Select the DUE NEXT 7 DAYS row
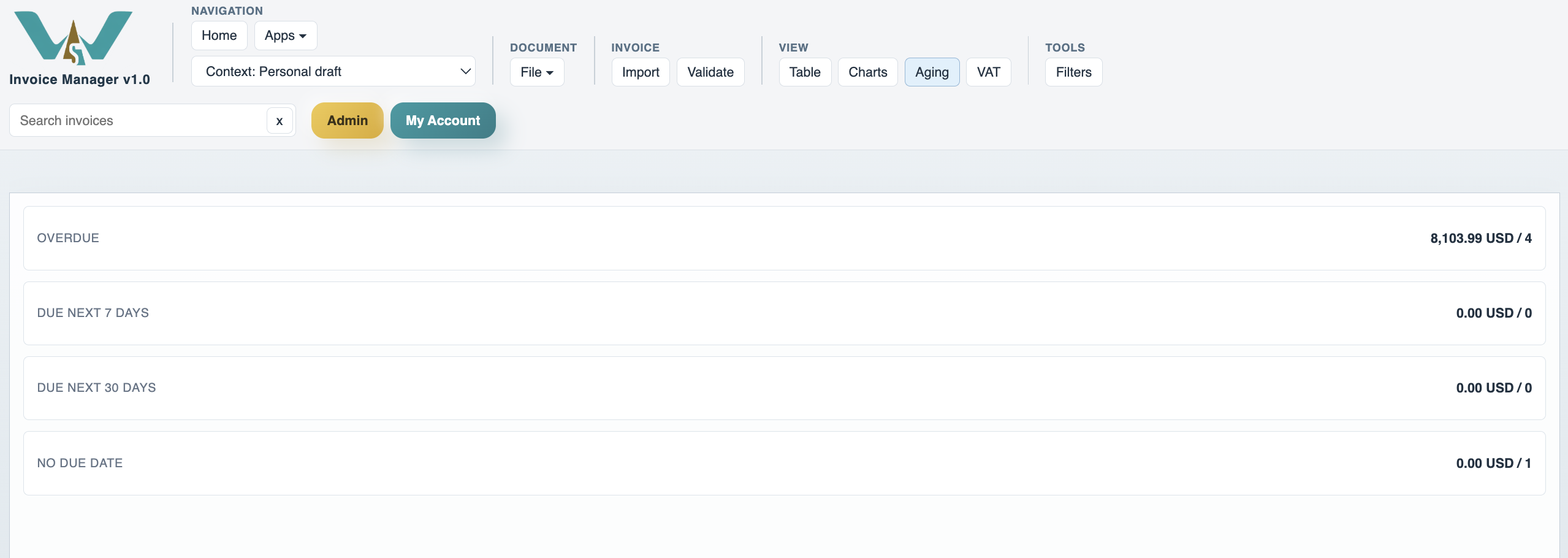Viewport: 1568px width, 558px height. click(x=784, y=313)
